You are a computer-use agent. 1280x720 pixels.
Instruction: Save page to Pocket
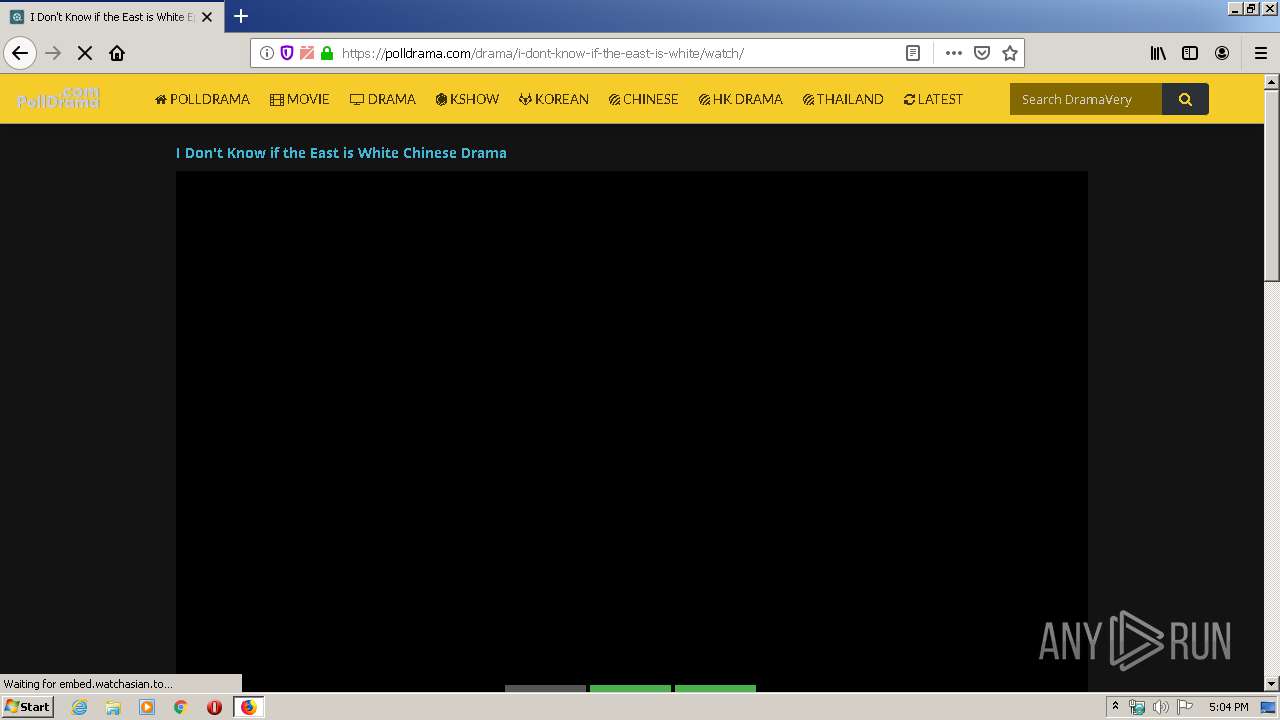982,53
